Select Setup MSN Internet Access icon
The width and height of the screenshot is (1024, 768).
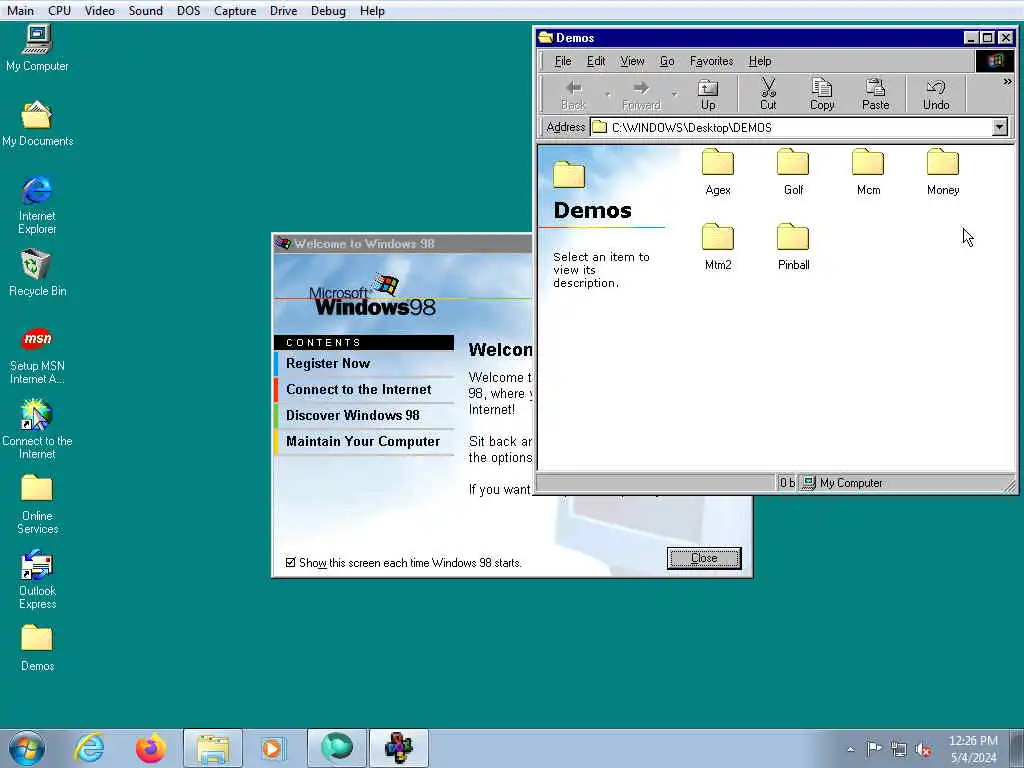tap(37, 356)
